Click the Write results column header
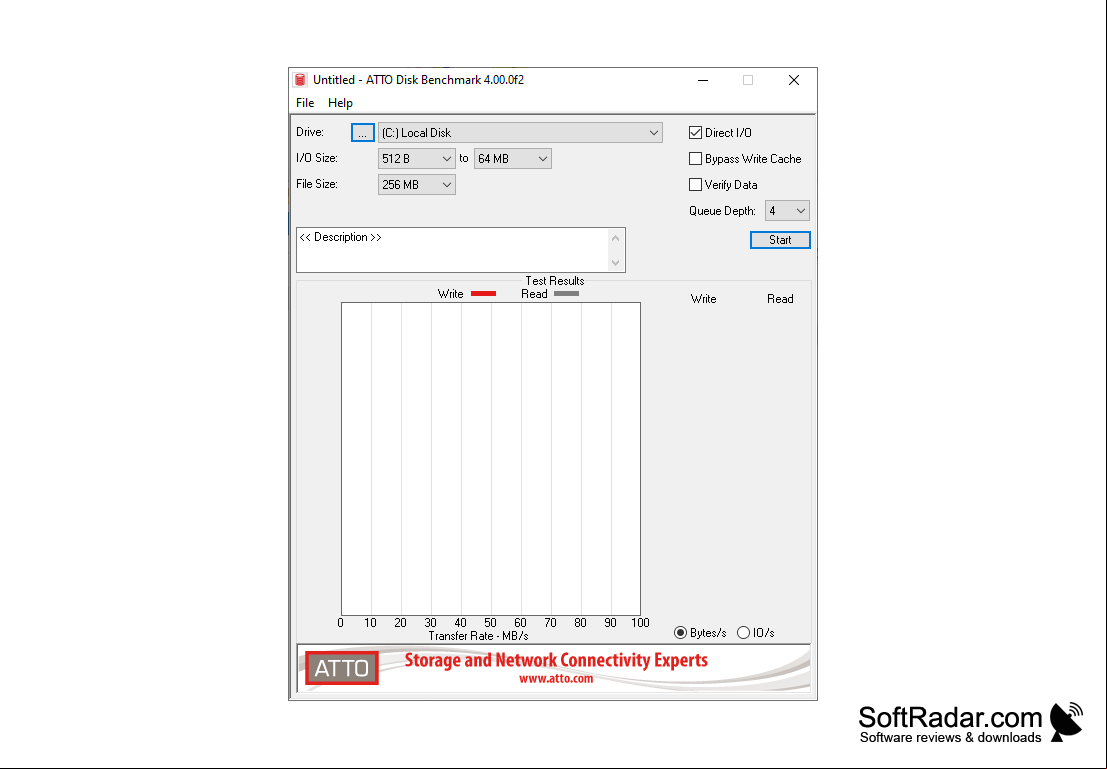This screenshot has width=1107, height=769. pos(703,299)
